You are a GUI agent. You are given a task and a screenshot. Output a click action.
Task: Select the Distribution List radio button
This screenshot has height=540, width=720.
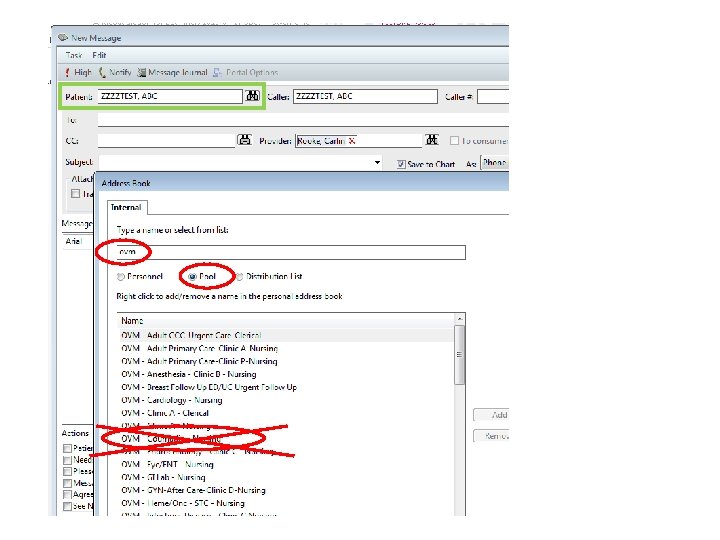tap(240, 277)
